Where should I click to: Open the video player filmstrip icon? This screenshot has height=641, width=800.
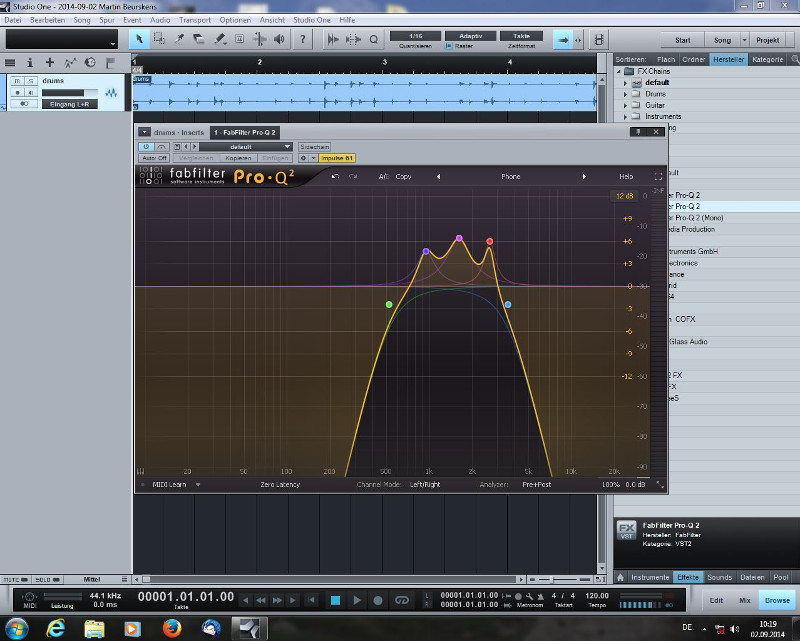(599, 39)
